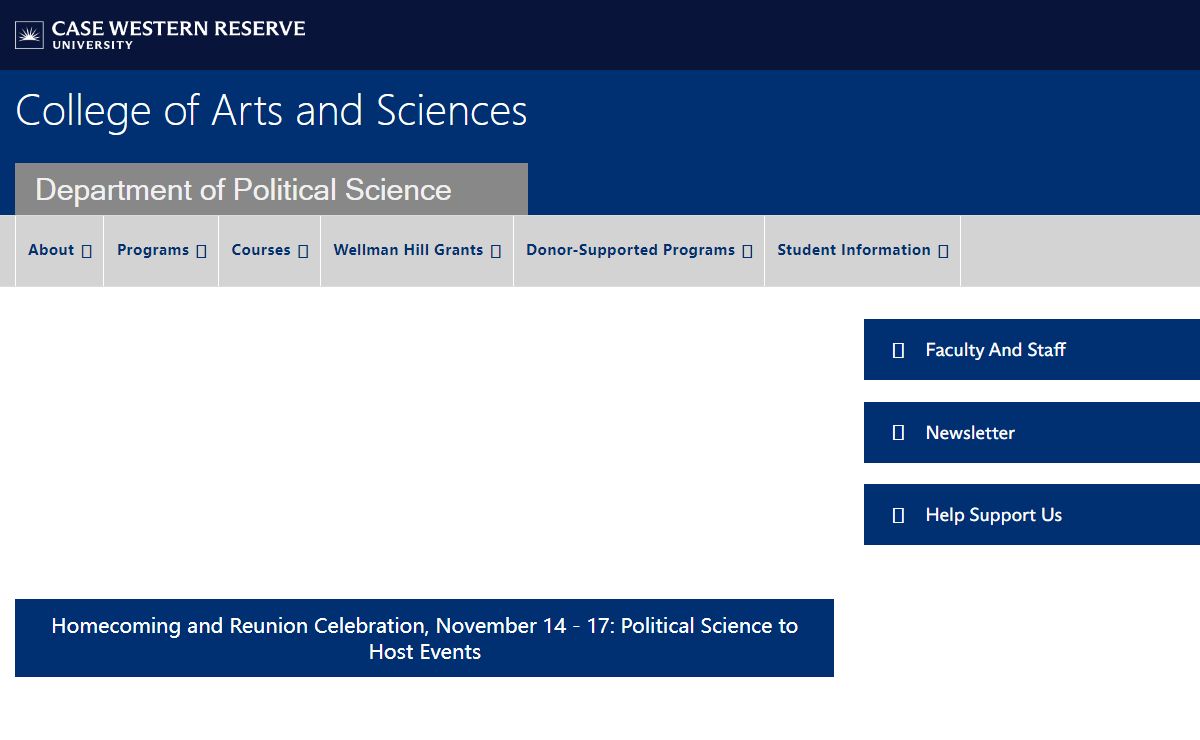The width and height of the screenshot is (1200, 740).
Task: Expand the Courses menu arrow
Action: coord(303,251)
